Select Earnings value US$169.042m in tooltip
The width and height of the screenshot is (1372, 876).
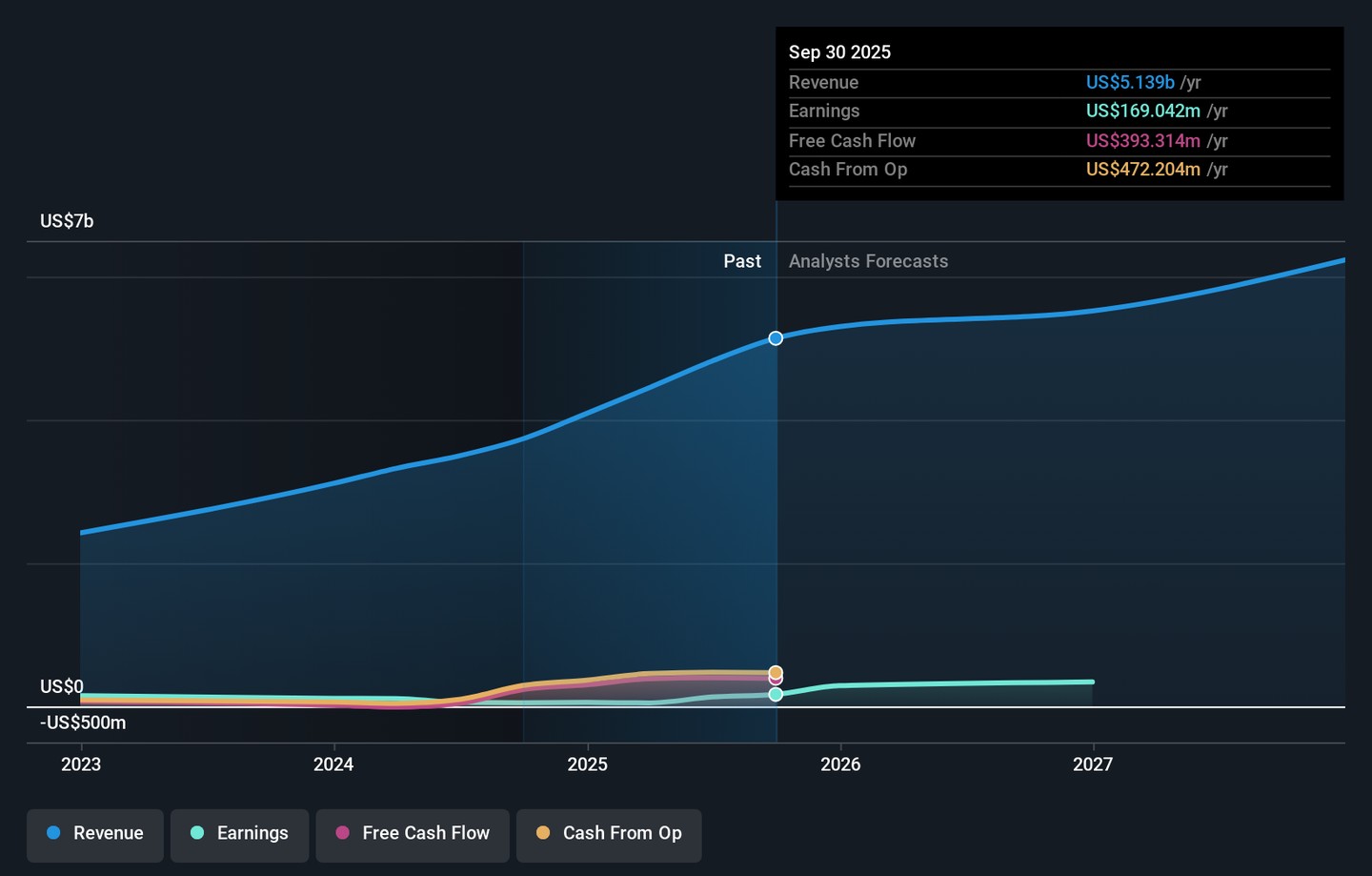pyautogui.click(x=1142, y=112)
